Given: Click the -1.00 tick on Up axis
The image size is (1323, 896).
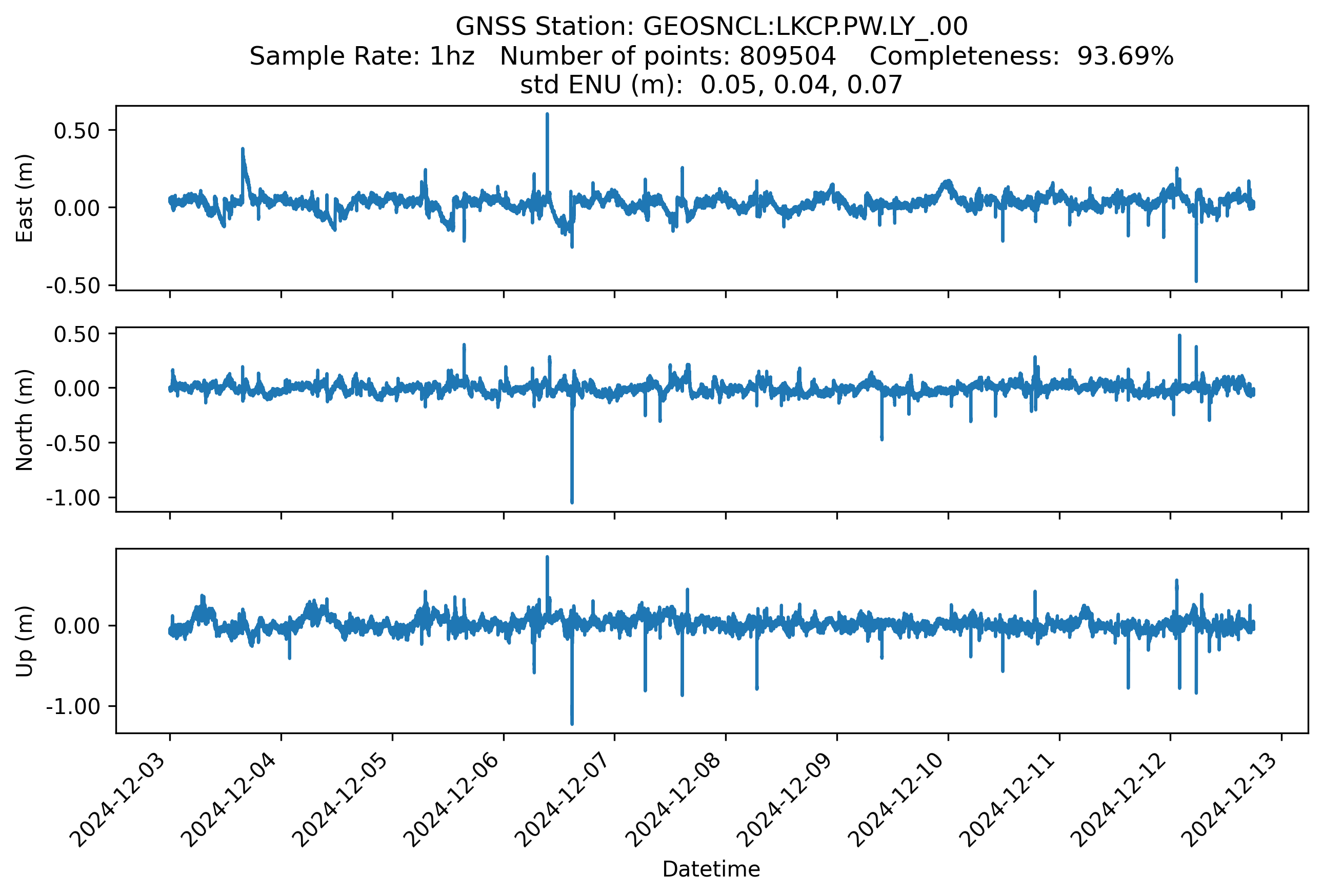Looking at the screenshot, I should pos(73,706).
